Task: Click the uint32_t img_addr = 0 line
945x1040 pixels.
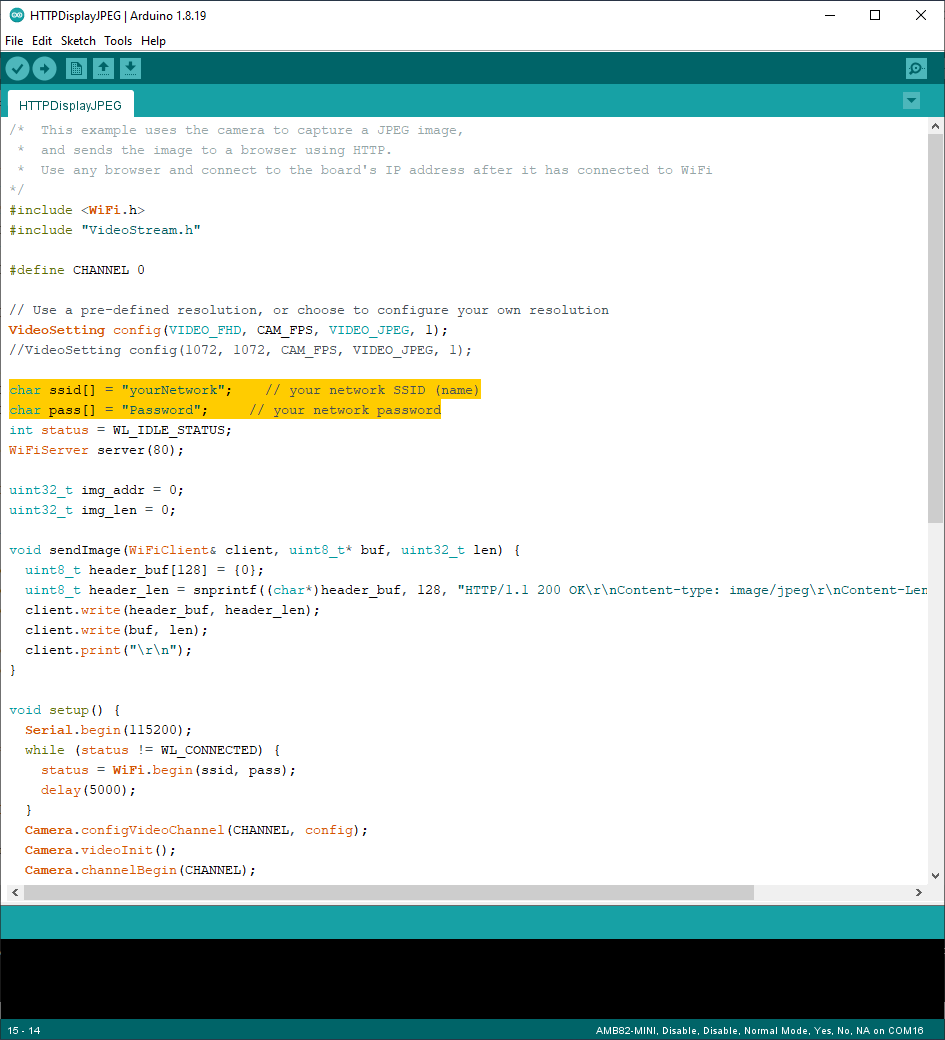Action: click(96, 490)
